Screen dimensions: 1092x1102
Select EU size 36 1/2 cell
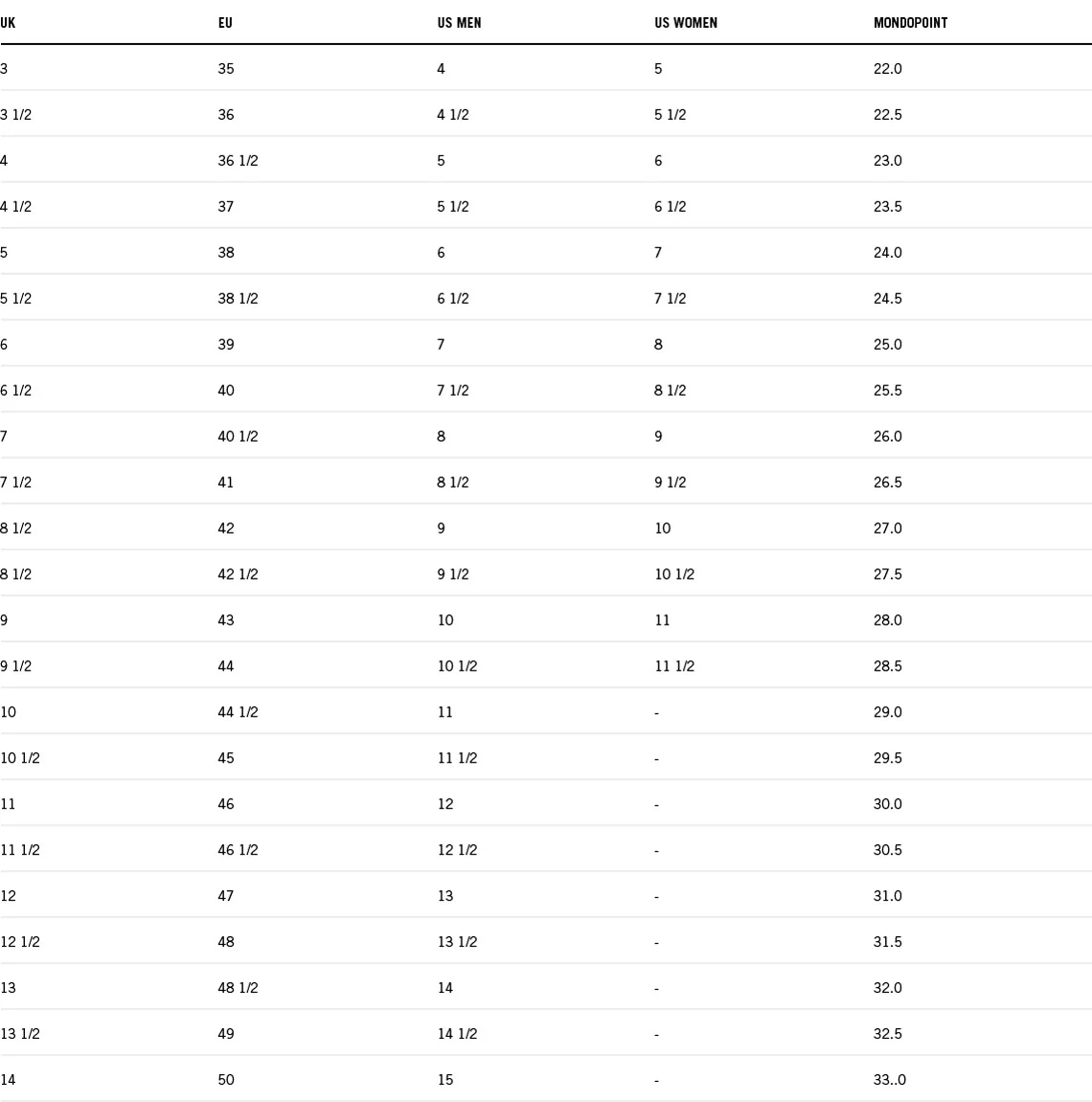[x=238, y=160]
